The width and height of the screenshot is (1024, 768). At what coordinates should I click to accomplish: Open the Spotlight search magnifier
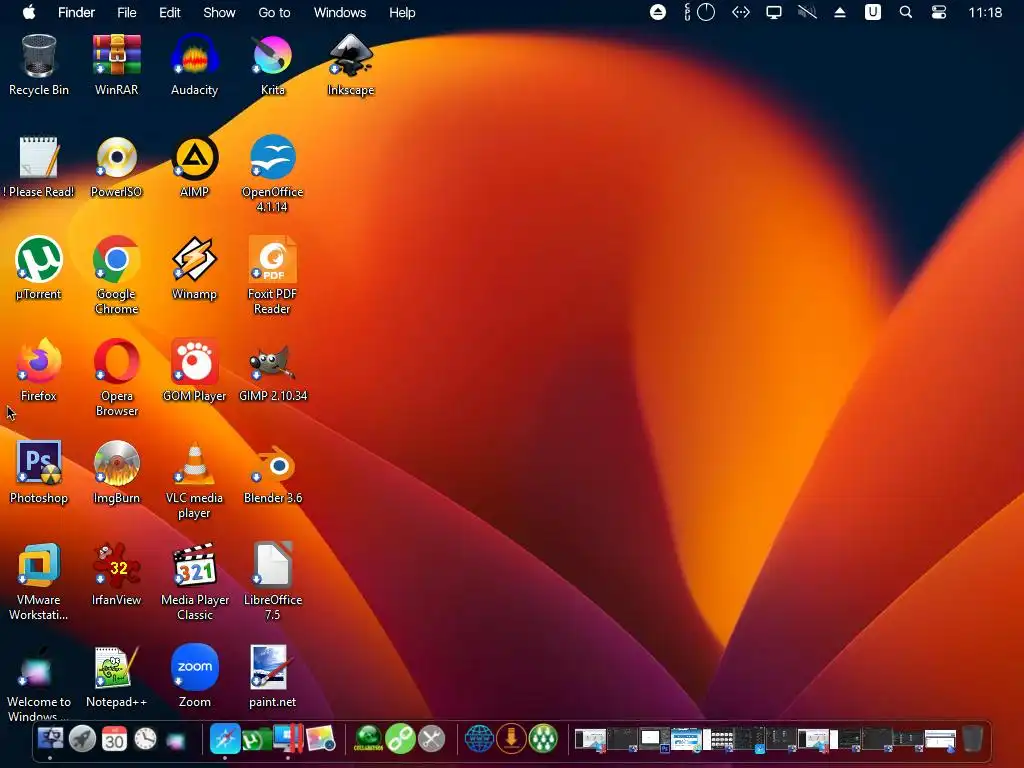tap(905, 12)
